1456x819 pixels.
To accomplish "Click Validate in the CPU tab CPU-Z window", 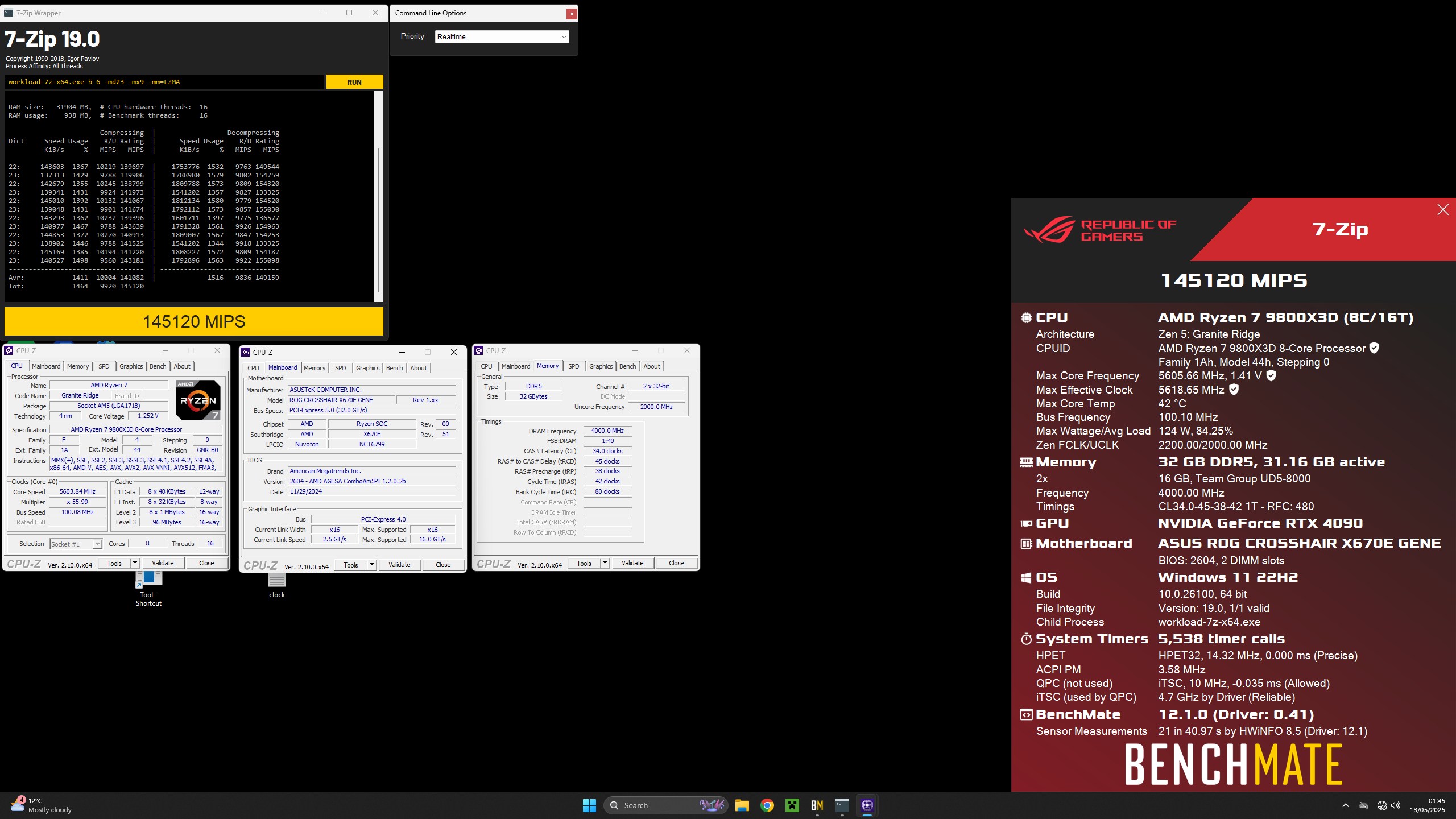I will pyautogui.click(x=163, y=563).
